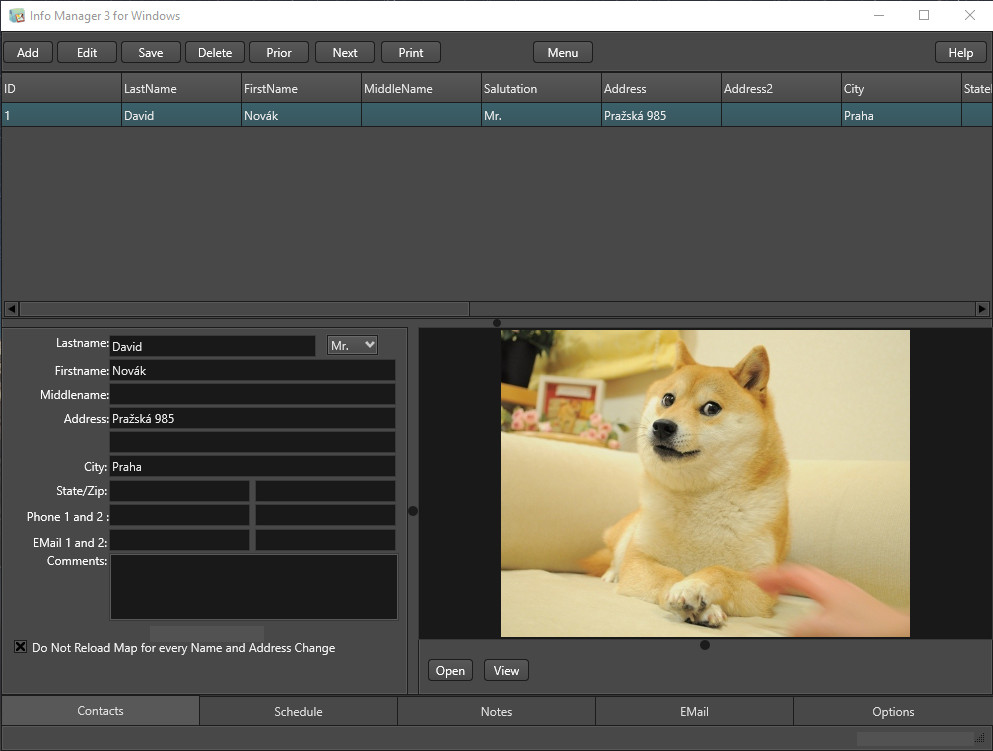The height and width of the screenshot is (751, 993).
Task: Click the Phone 2 input field
Action: [x=326, y=515]
